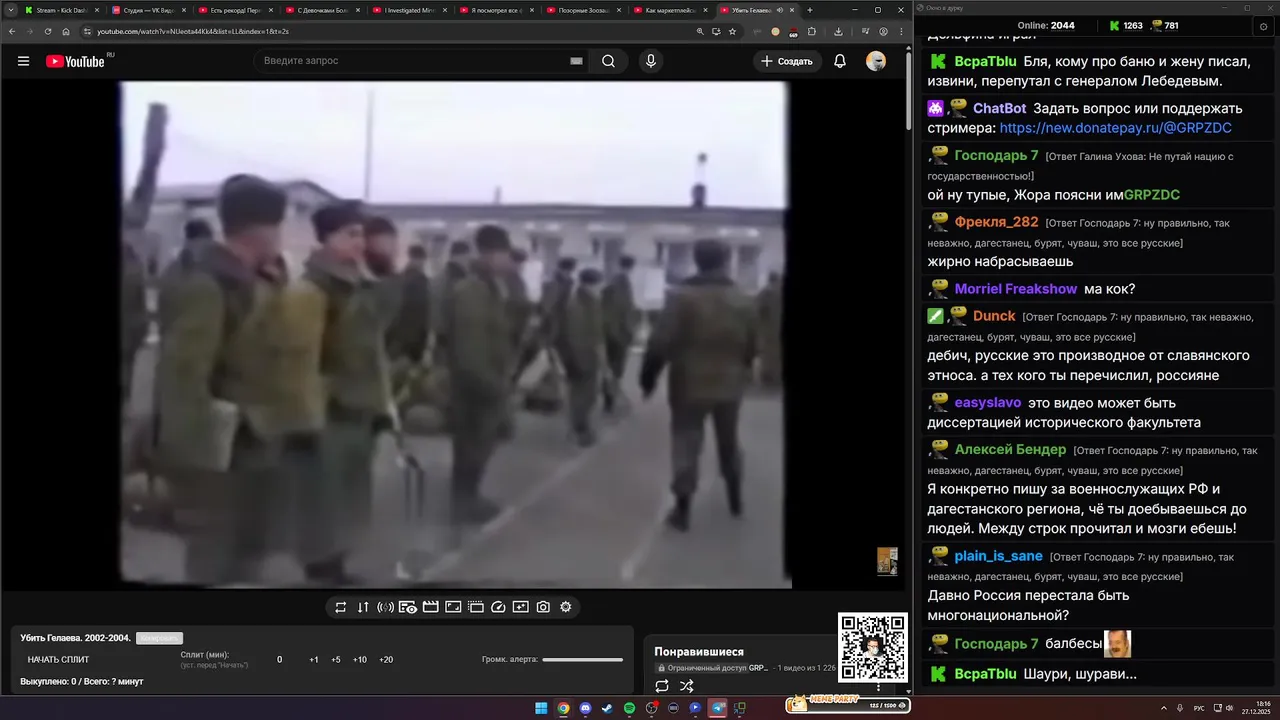Toggle playlist loop in Понравившиеся panel
The image size is (1280, 720).
tap(662, 686)
